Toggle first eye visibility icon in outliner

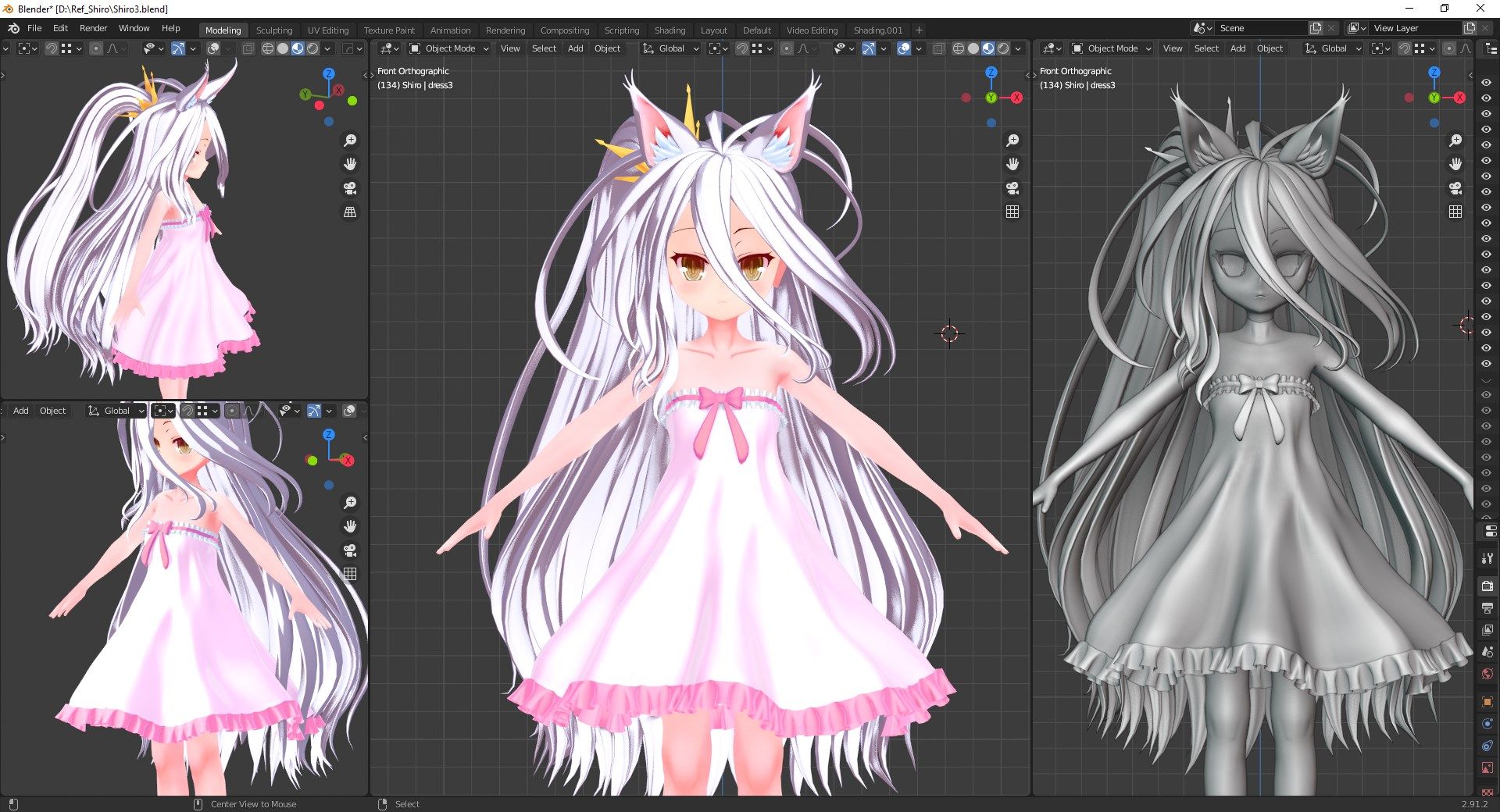coord(1486,83)
